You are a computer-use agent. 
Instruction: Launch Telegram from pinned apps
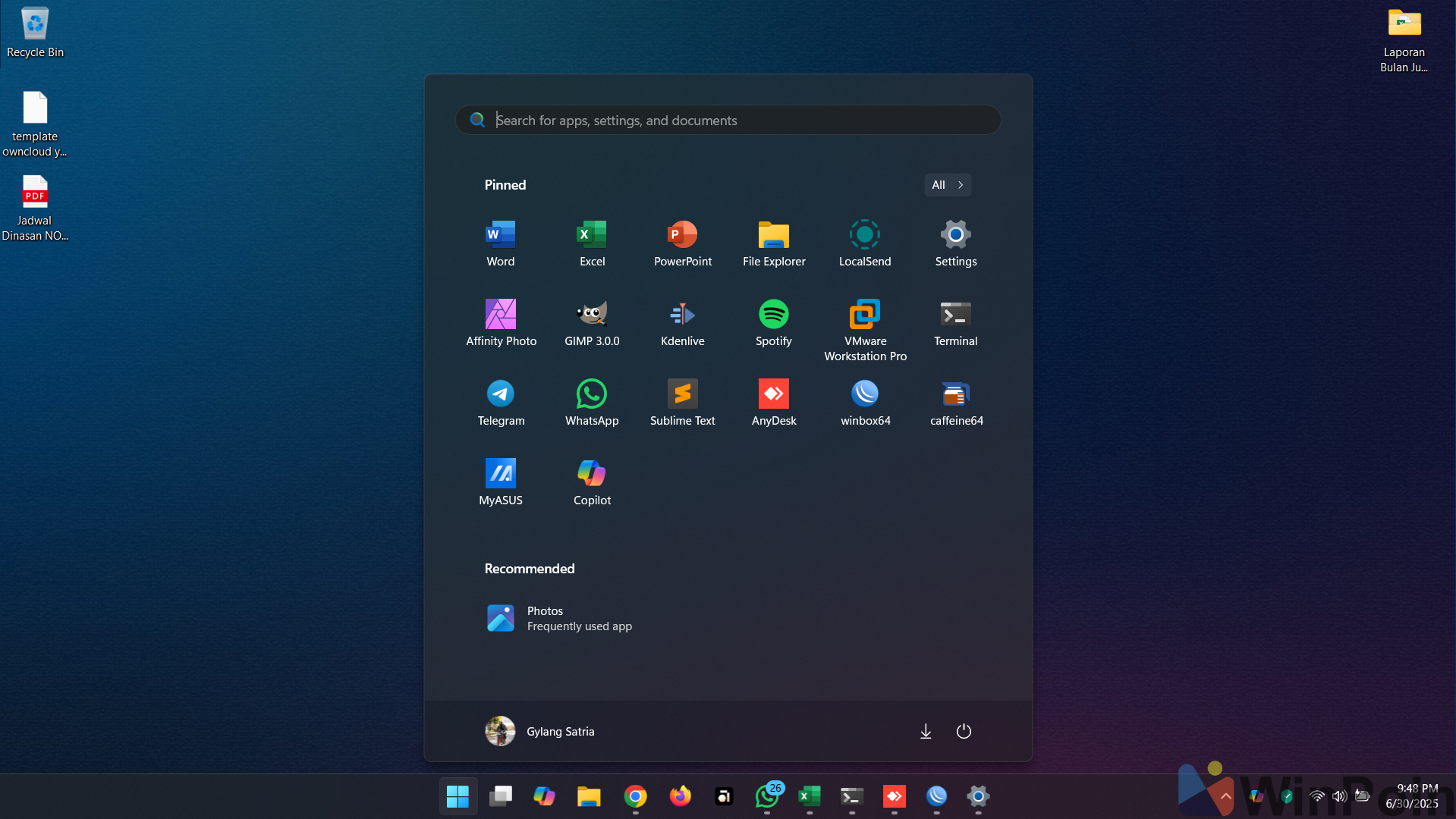tap(501, 403)
